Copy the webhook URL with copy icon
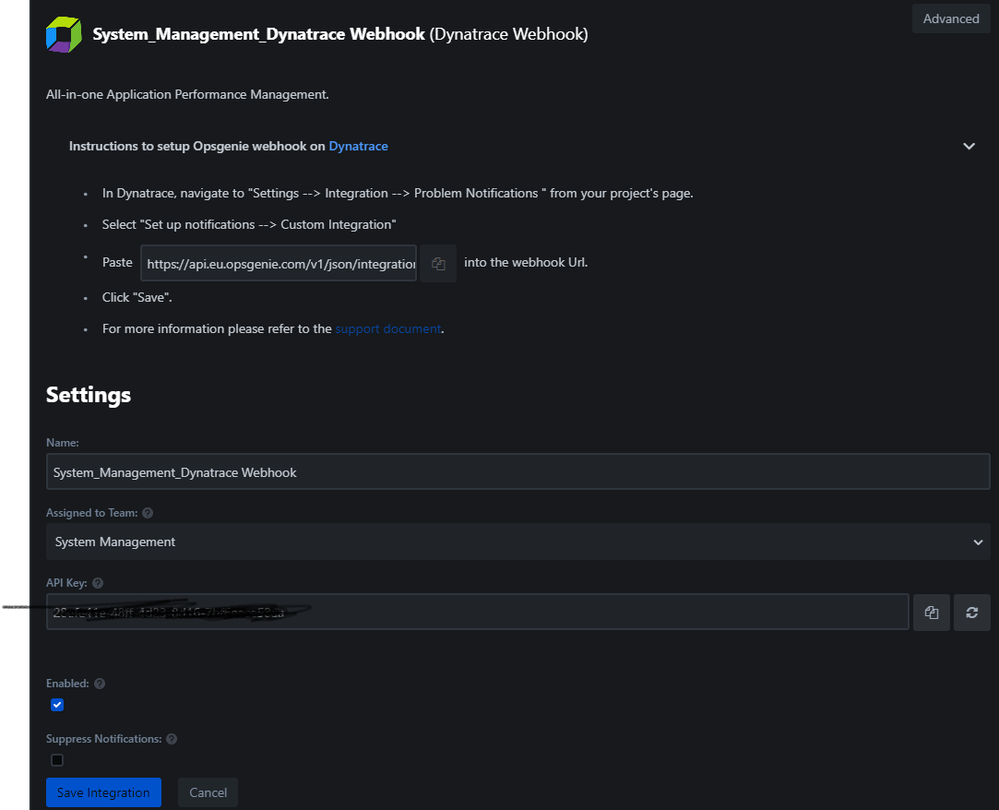Image resolution: width=999 pixels, height=810 pixels. (x=438, y=263)
